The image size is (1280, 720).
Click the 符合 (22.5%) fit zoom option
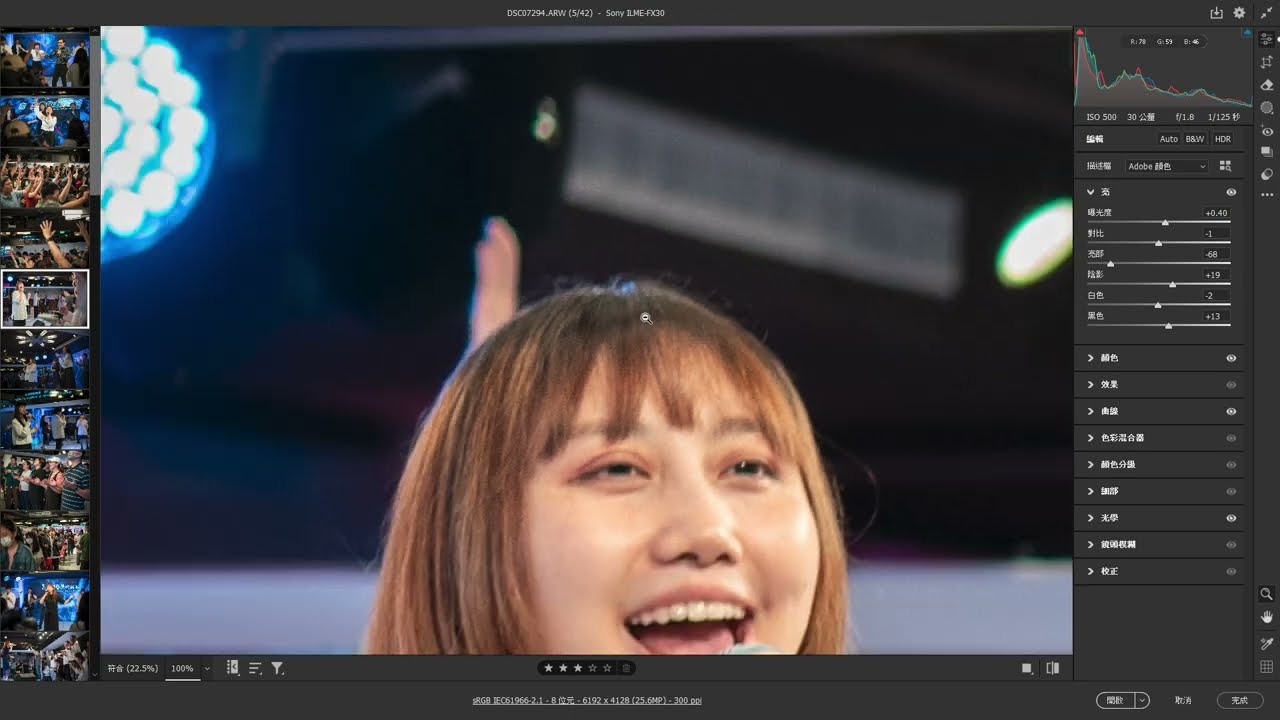tap(133, 668)
